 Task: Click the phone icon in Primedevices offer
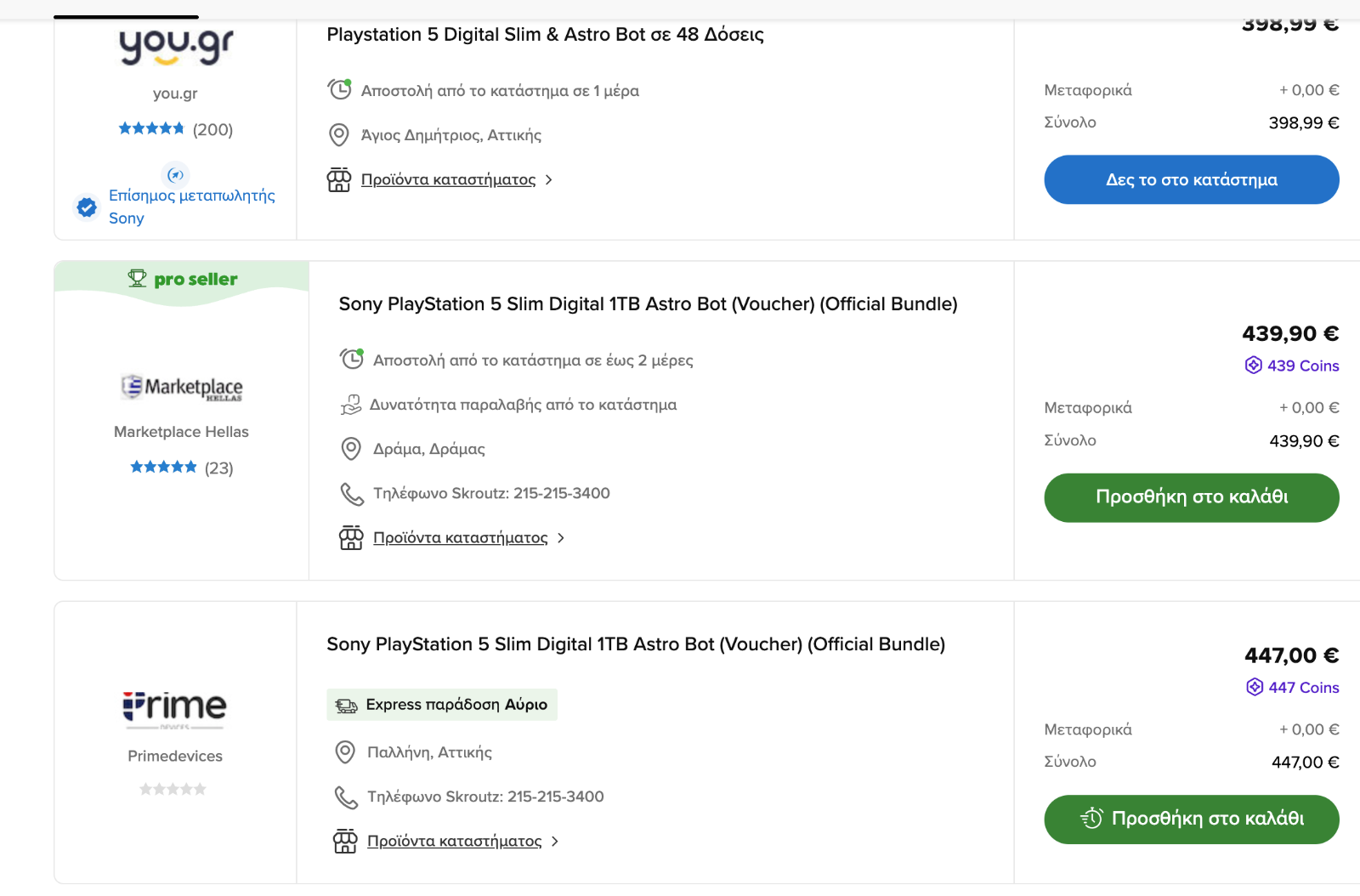346,797
